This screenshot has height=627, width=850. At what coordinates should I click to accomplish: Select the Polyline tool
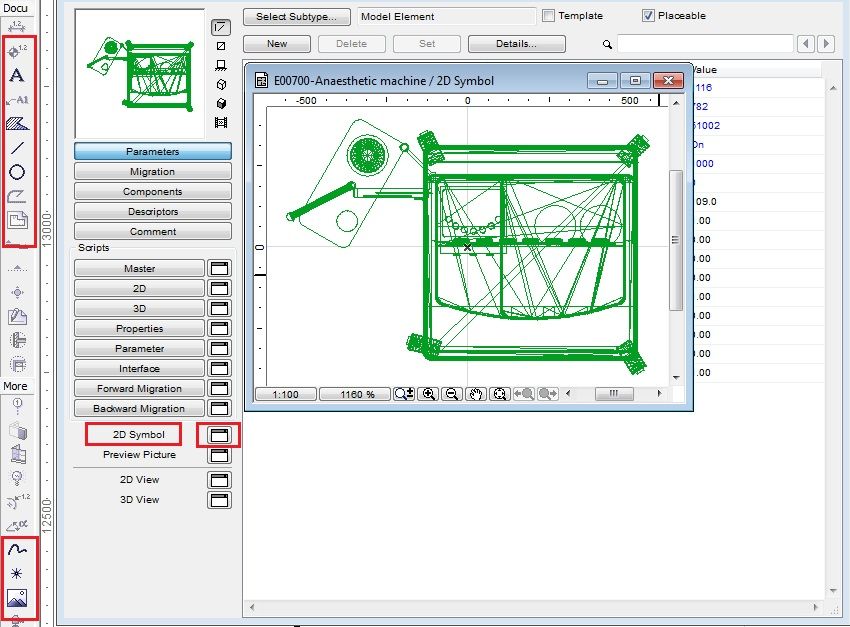[19, 196]
